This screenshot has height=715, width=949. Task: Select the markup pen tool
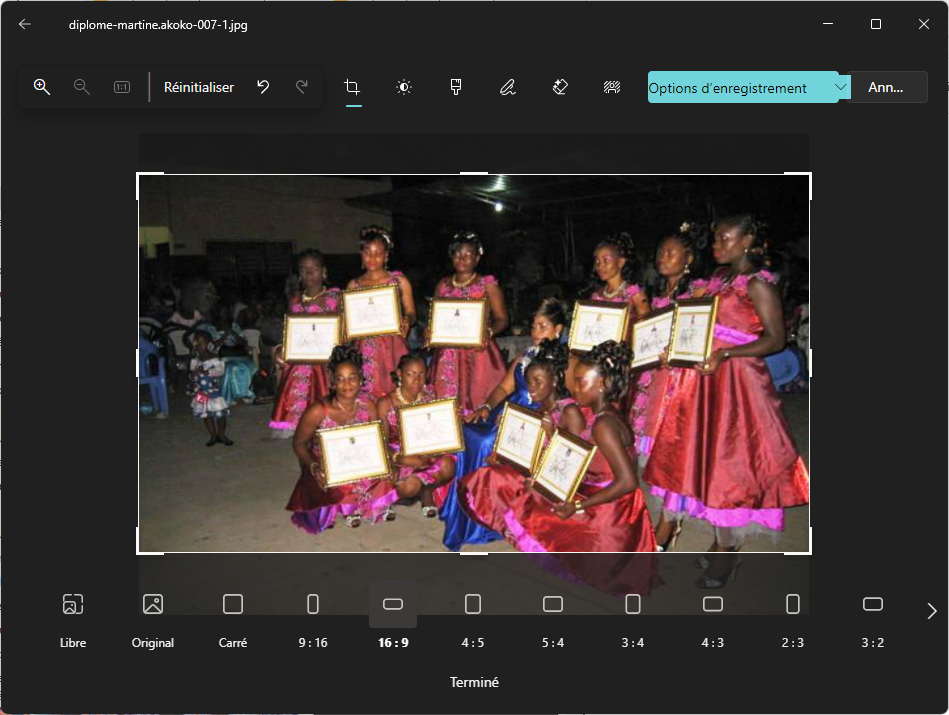pyautogui.click(x=508, y=87)
